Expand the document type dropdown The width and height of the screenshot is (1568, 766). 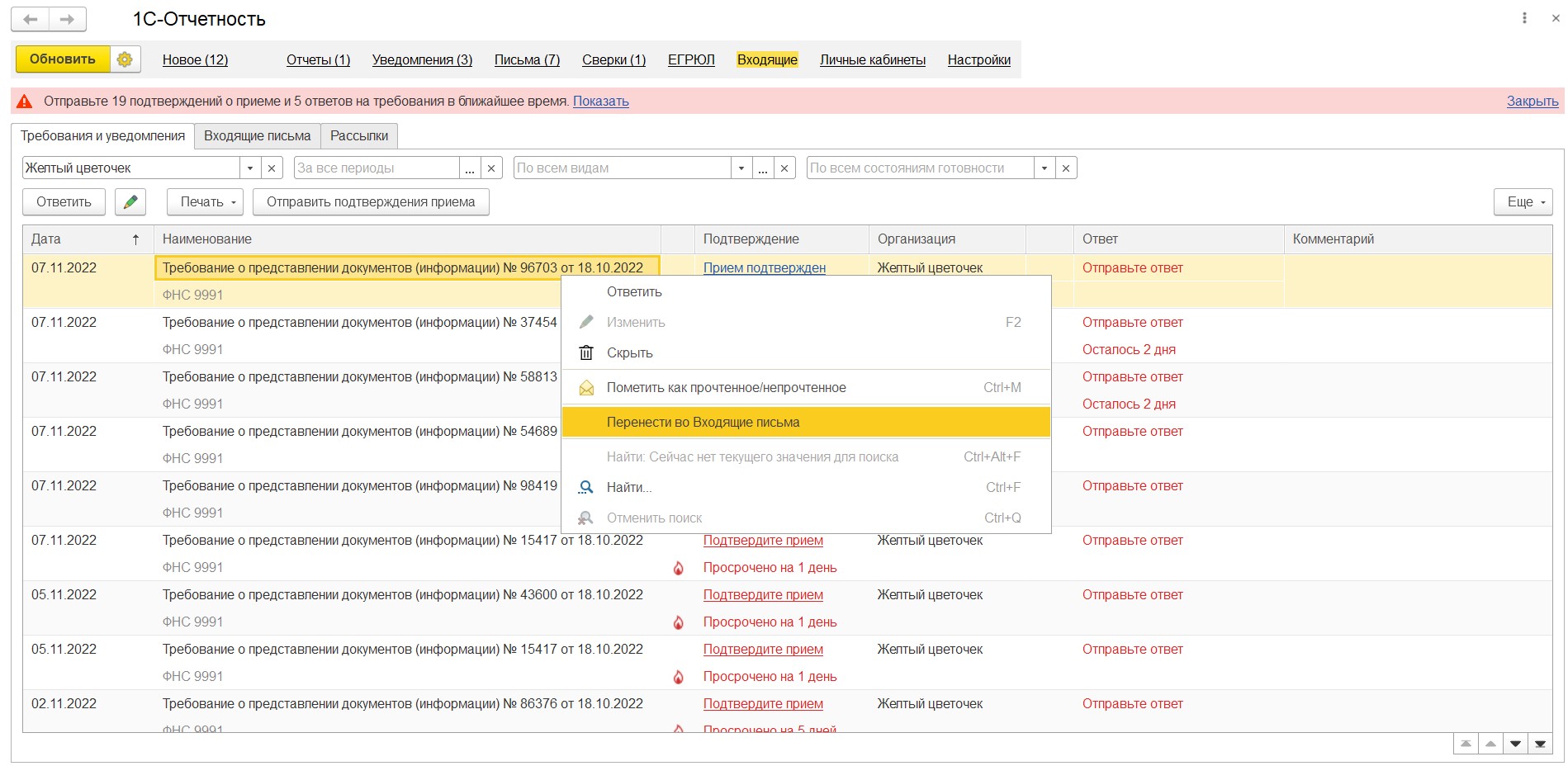click(741, 168)
